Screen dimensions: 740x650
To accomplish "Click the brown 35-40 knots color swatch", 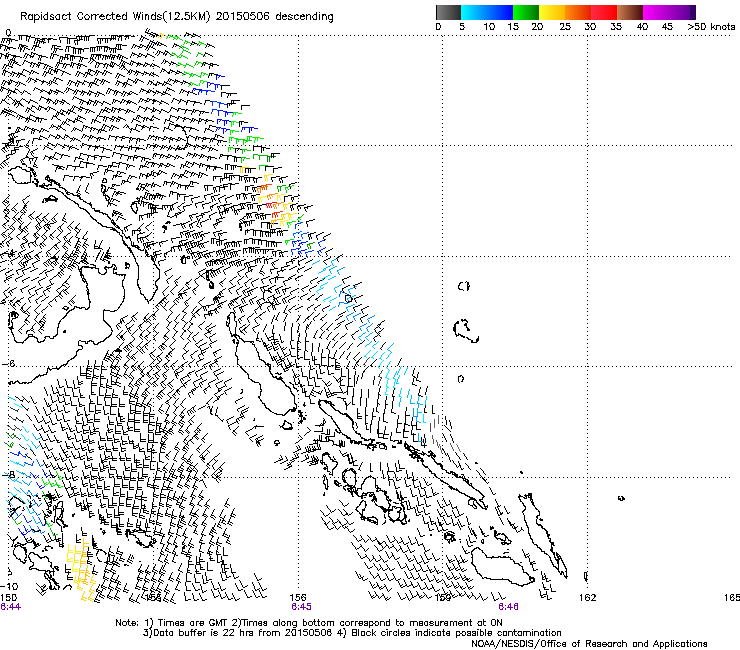I will click(630, 12).
